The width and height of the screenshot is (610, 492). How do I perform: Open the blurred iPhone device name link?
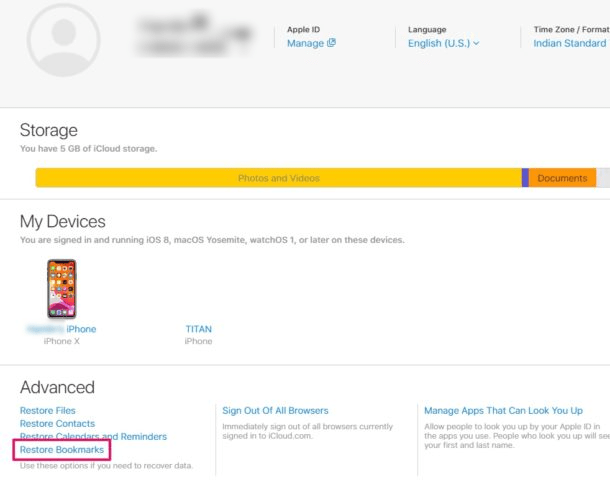click(x=61, y=329)
